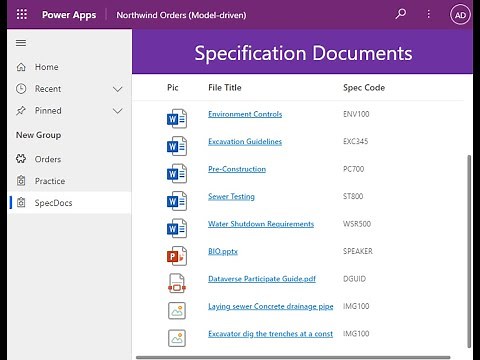Click image icon beside Laying sewer Concrete

click(177, 311)
